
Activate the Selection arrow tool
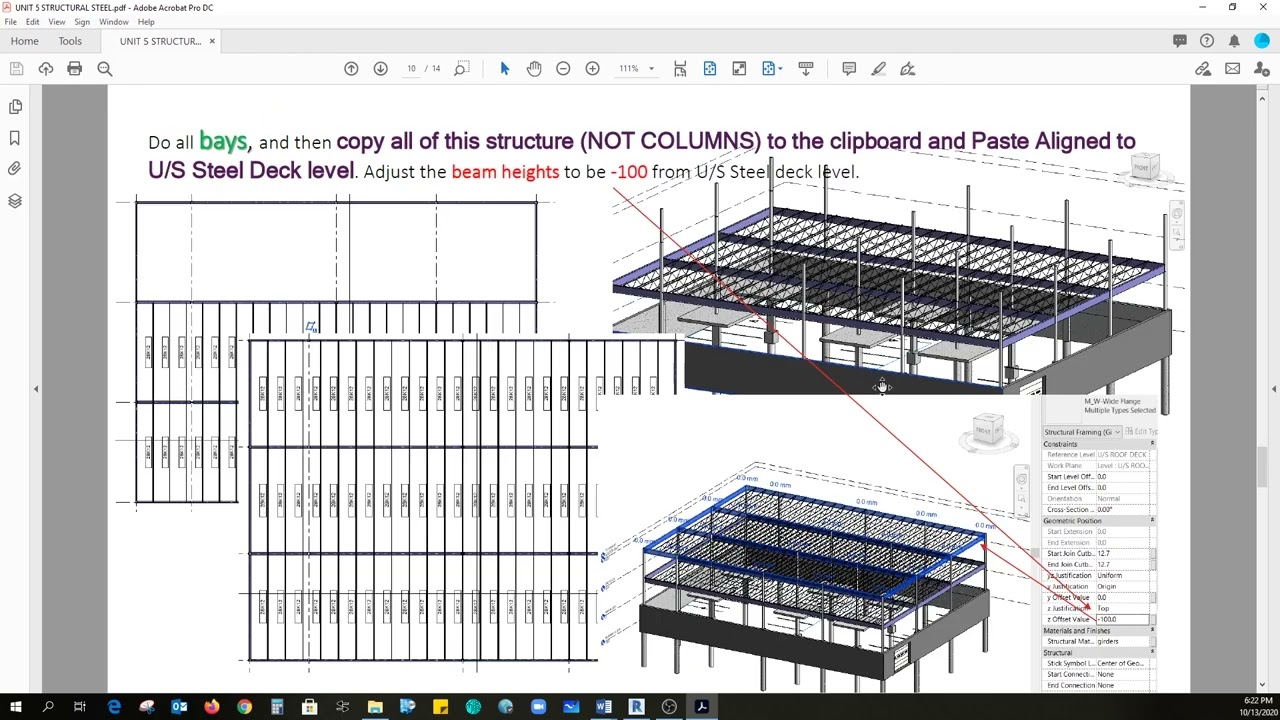click(504, 68)
